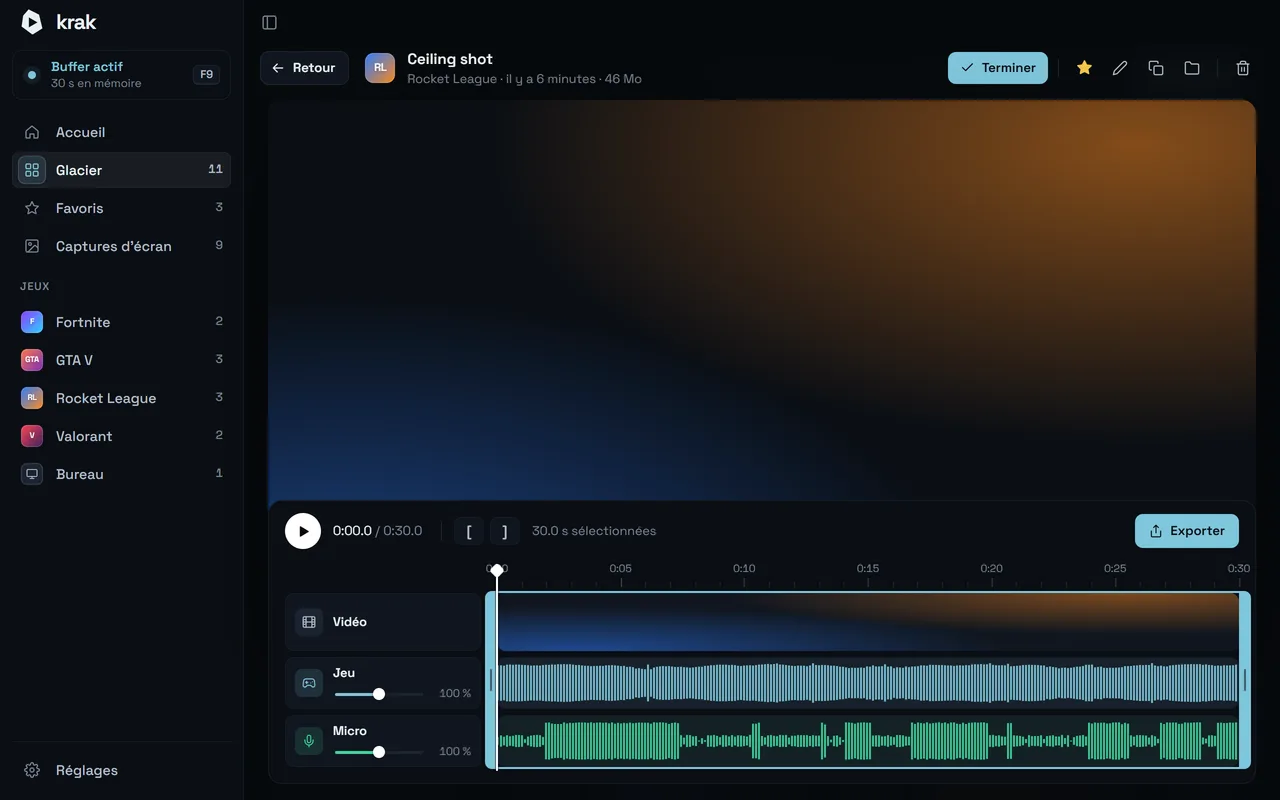Go to Favoris in the sidebar
Image resolution: width=1280 pixels, height=800 pixels.
point(121,208)
